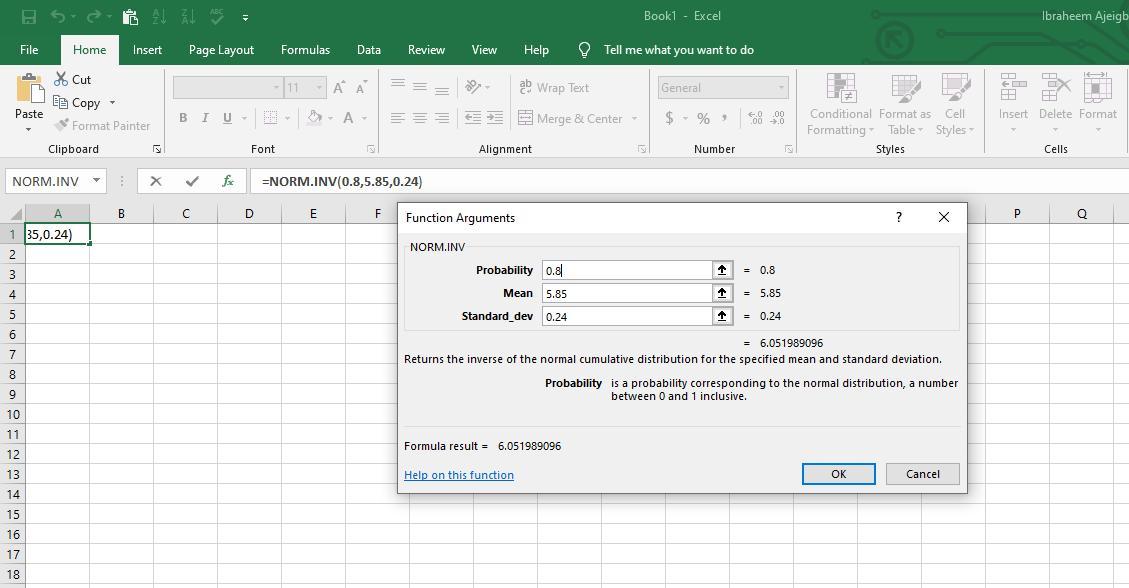
Task: Expand the Name Box function dropdown
Action: coord(97,181)
